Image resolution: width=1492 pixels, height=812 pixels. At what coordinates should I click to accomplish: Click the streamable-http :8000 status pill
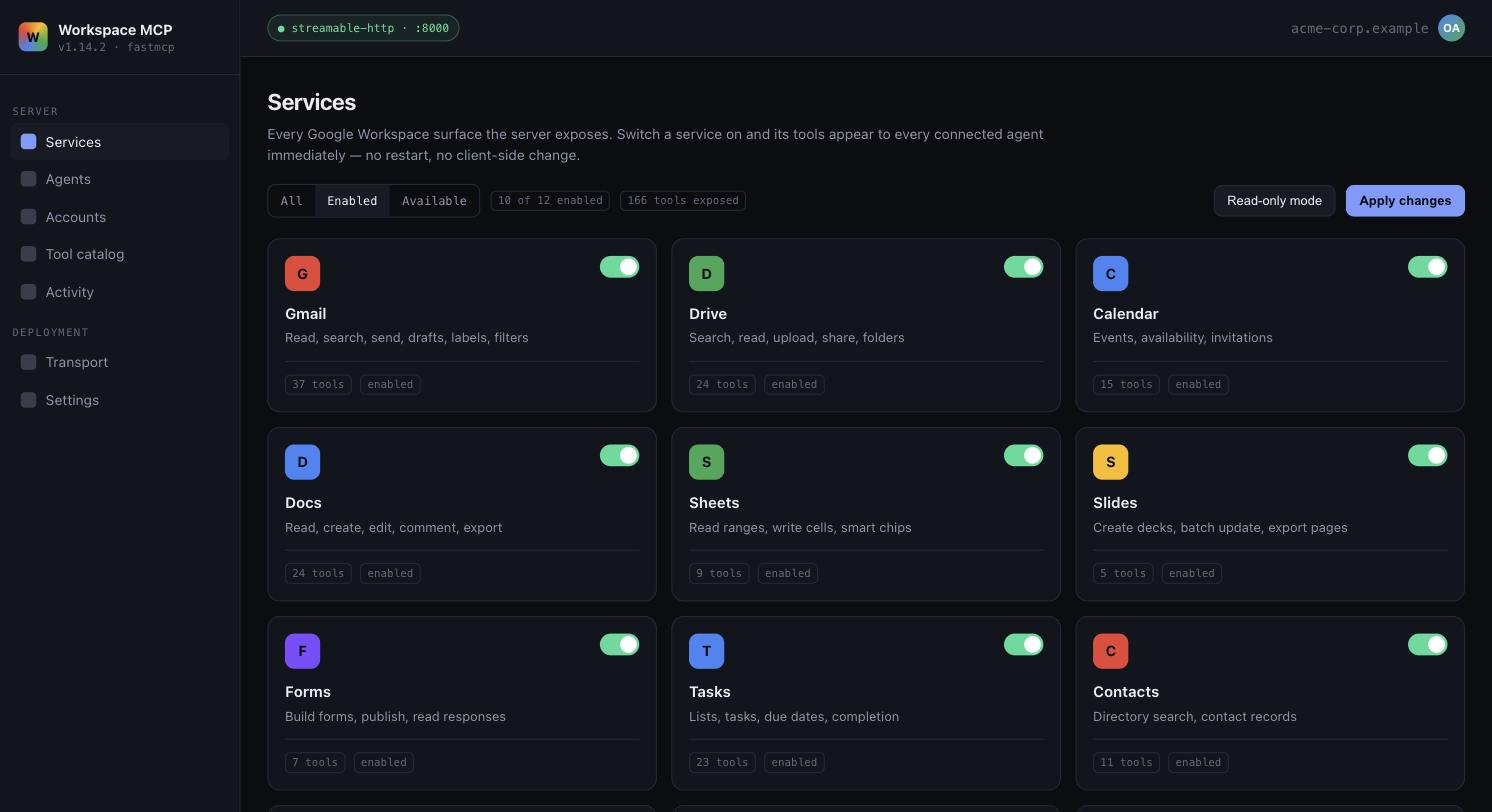coord(363,28)
